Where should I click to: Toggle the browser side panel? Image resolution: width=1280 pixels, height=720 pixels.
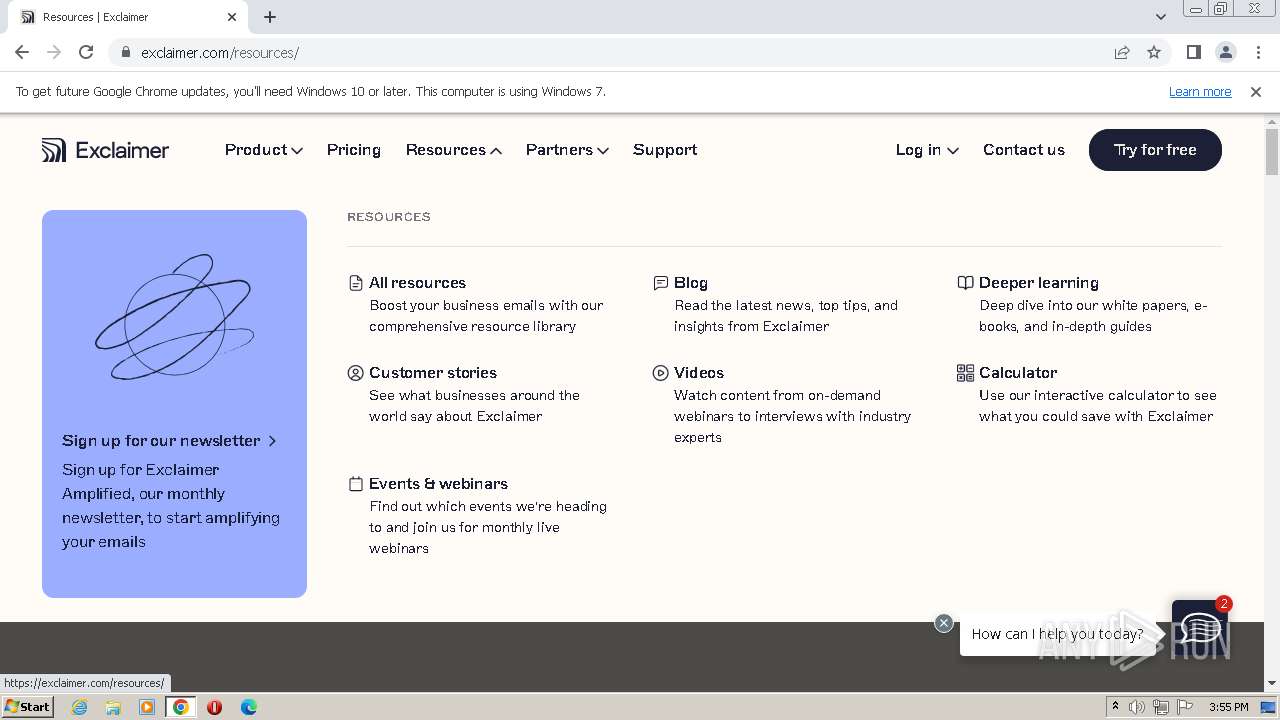[x=1193, y=52]
